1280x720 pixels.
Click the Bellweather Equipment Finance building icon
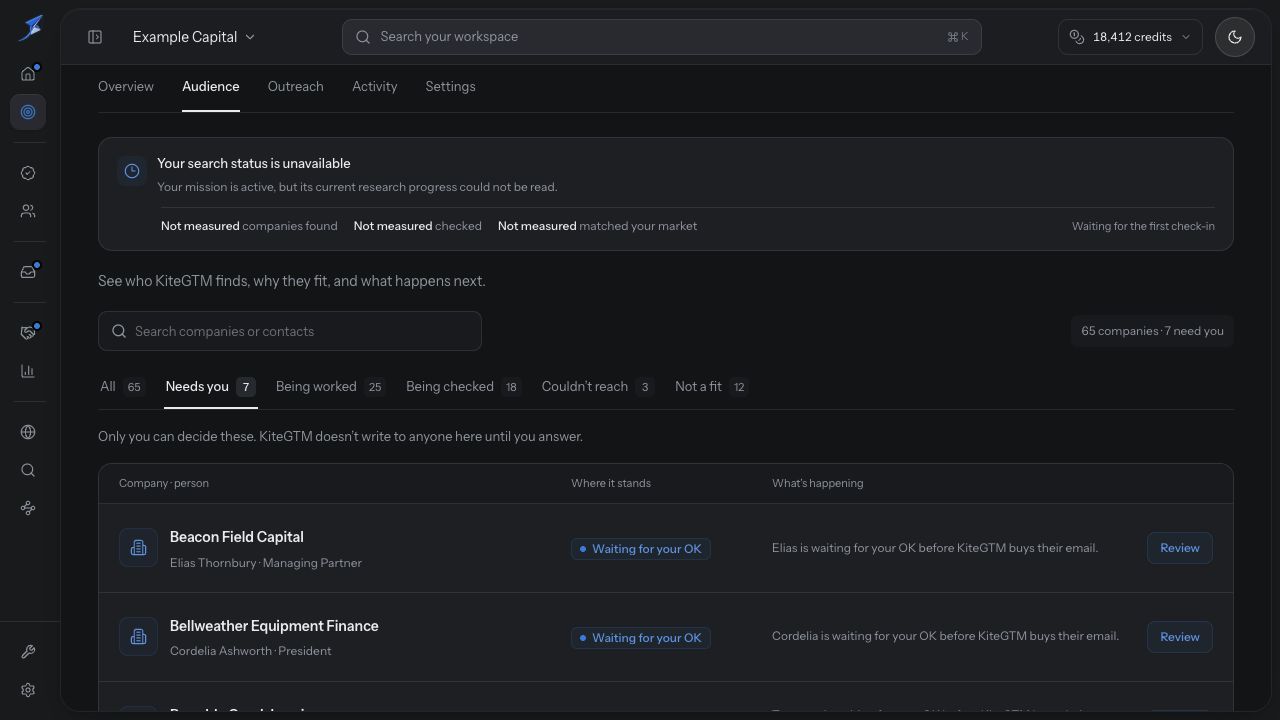tap(139, 637)
